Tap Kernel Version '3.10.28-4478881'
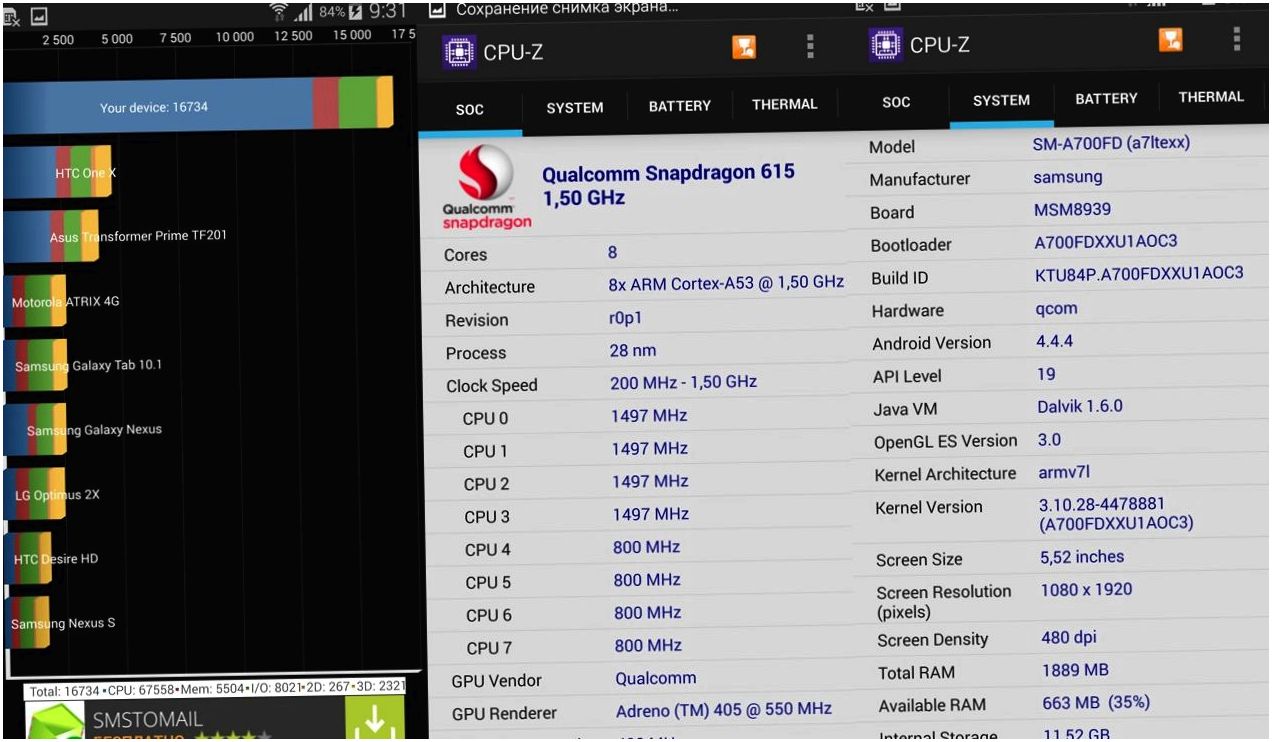The height and width of the screenshot is (742, 1272). pos(1103,504)
